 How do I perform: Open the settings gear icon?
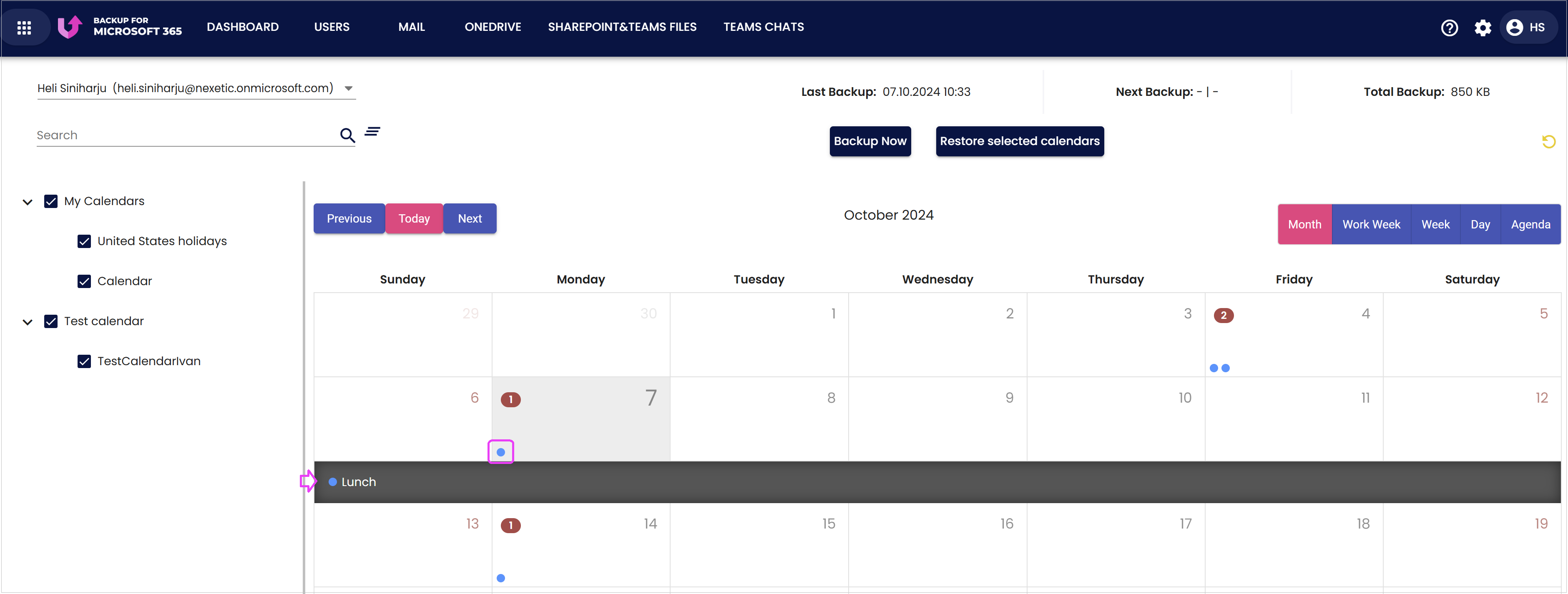point(1483,28)
